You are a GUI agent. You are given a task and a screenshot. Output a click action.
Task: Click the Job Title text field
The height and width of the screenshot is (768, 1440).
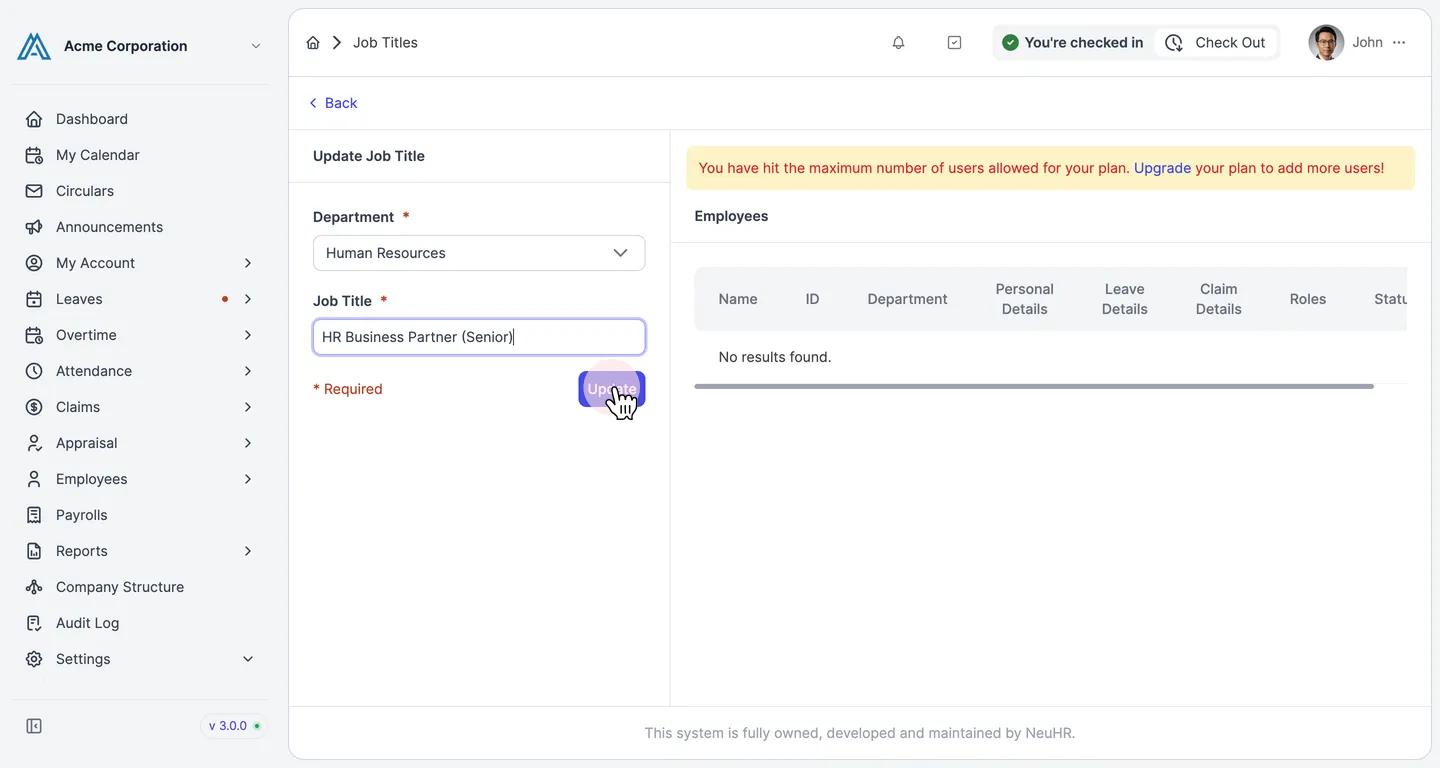point(479,337)
